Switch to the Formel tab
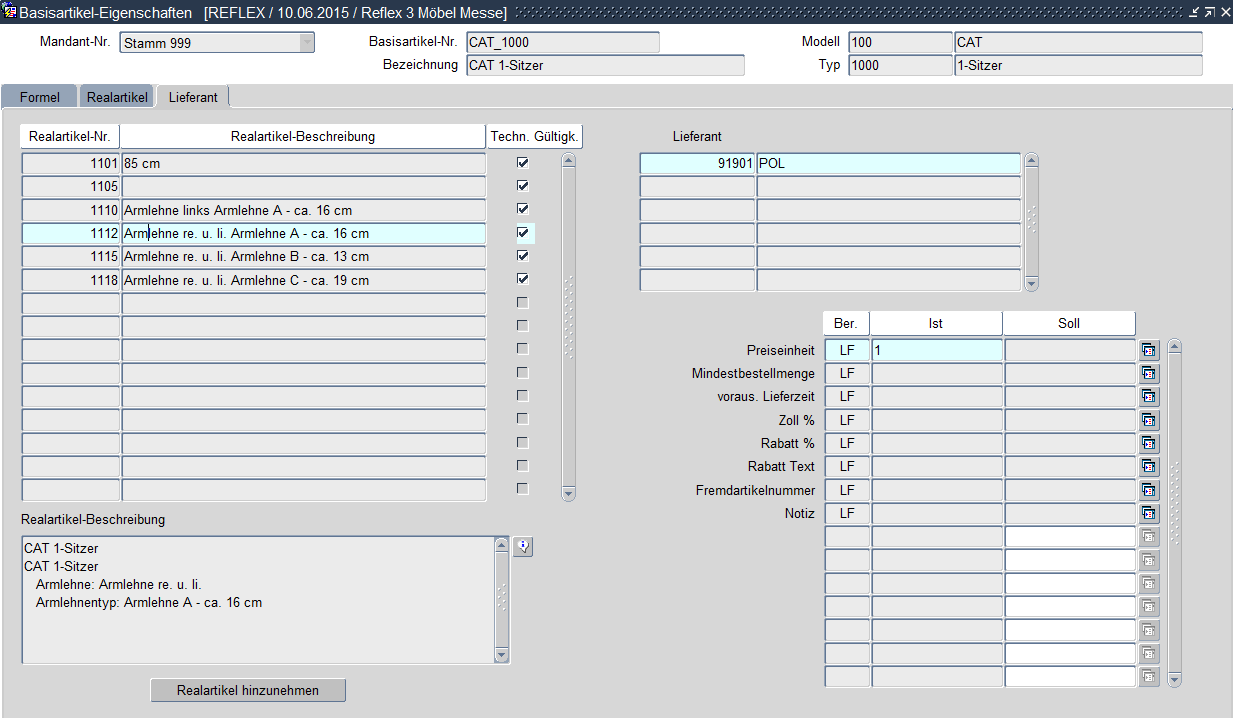 [39, 97]
